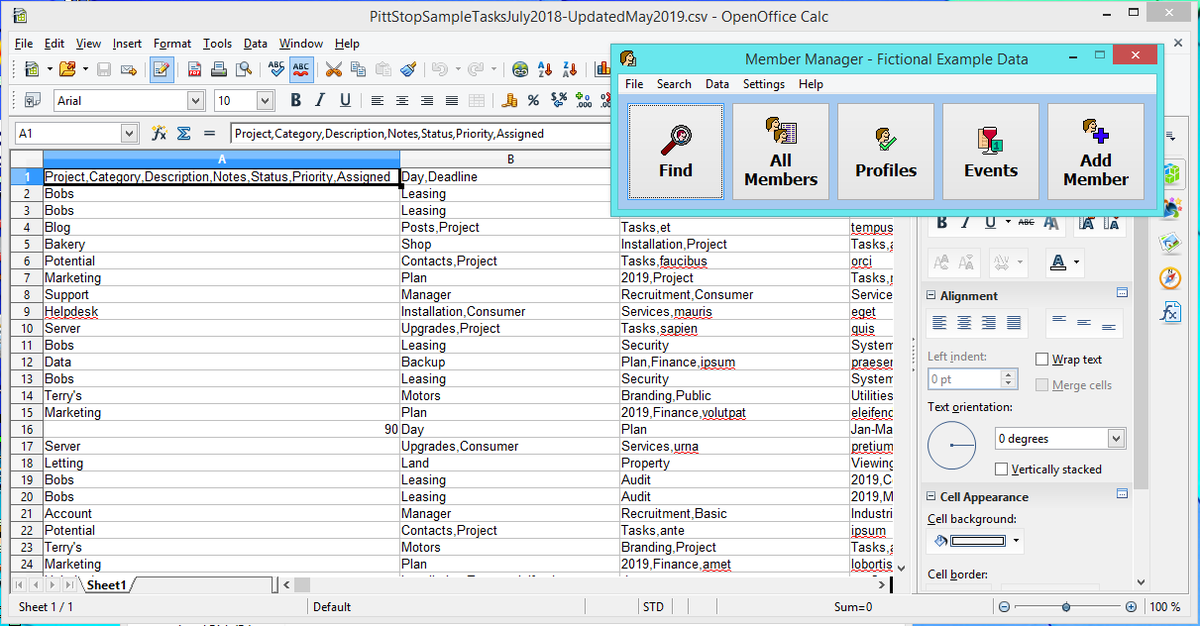
Task: Open Settings menu in Member Manager
Action: point(764,84)
